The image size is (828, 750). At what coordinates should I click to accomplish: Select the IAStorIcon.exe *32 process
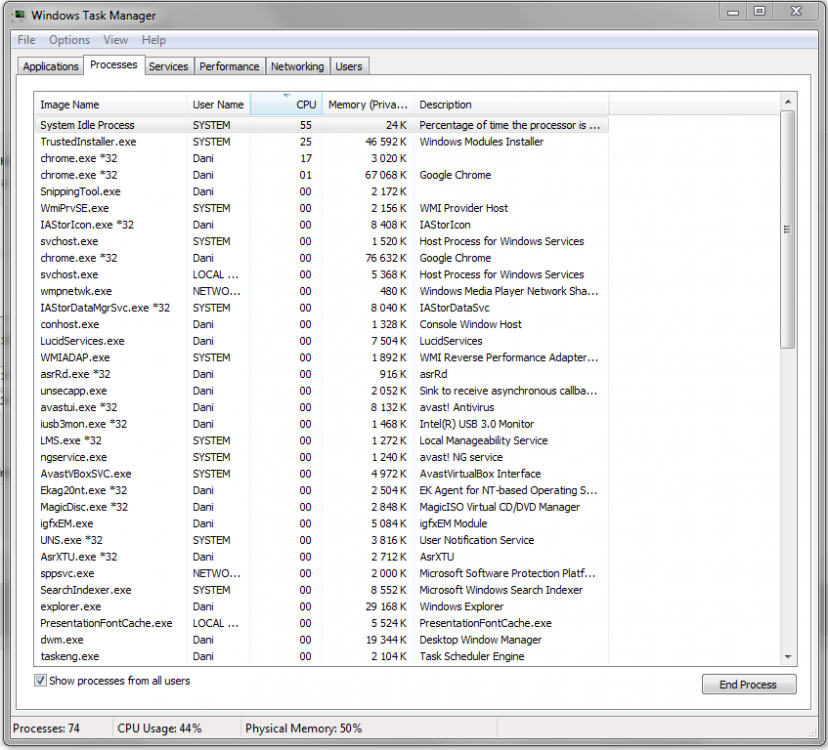(321, 225)
